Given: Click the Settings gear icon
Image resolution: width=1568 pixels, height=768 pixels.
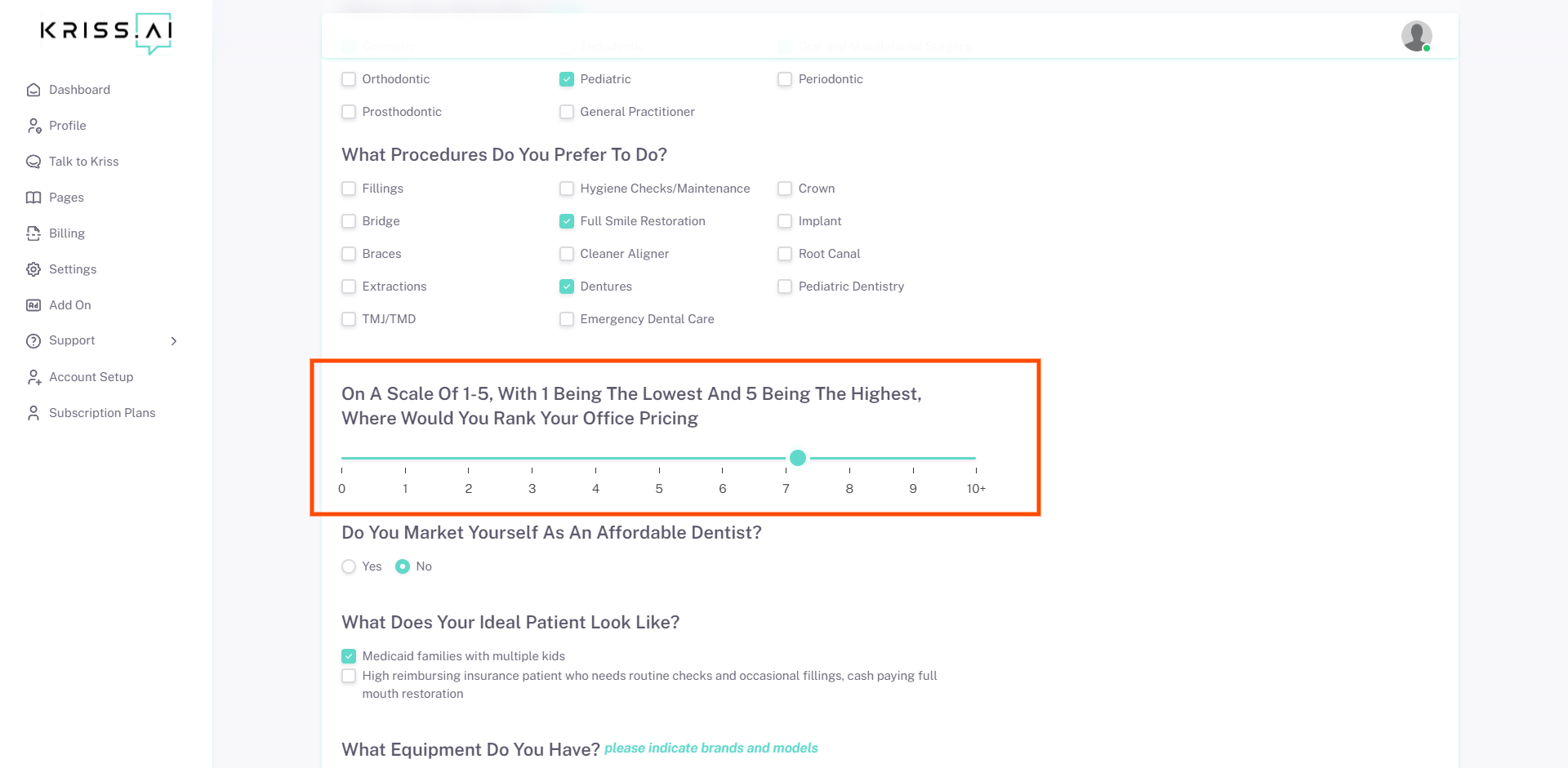Looking at the screenshot, I should [33, 269].
